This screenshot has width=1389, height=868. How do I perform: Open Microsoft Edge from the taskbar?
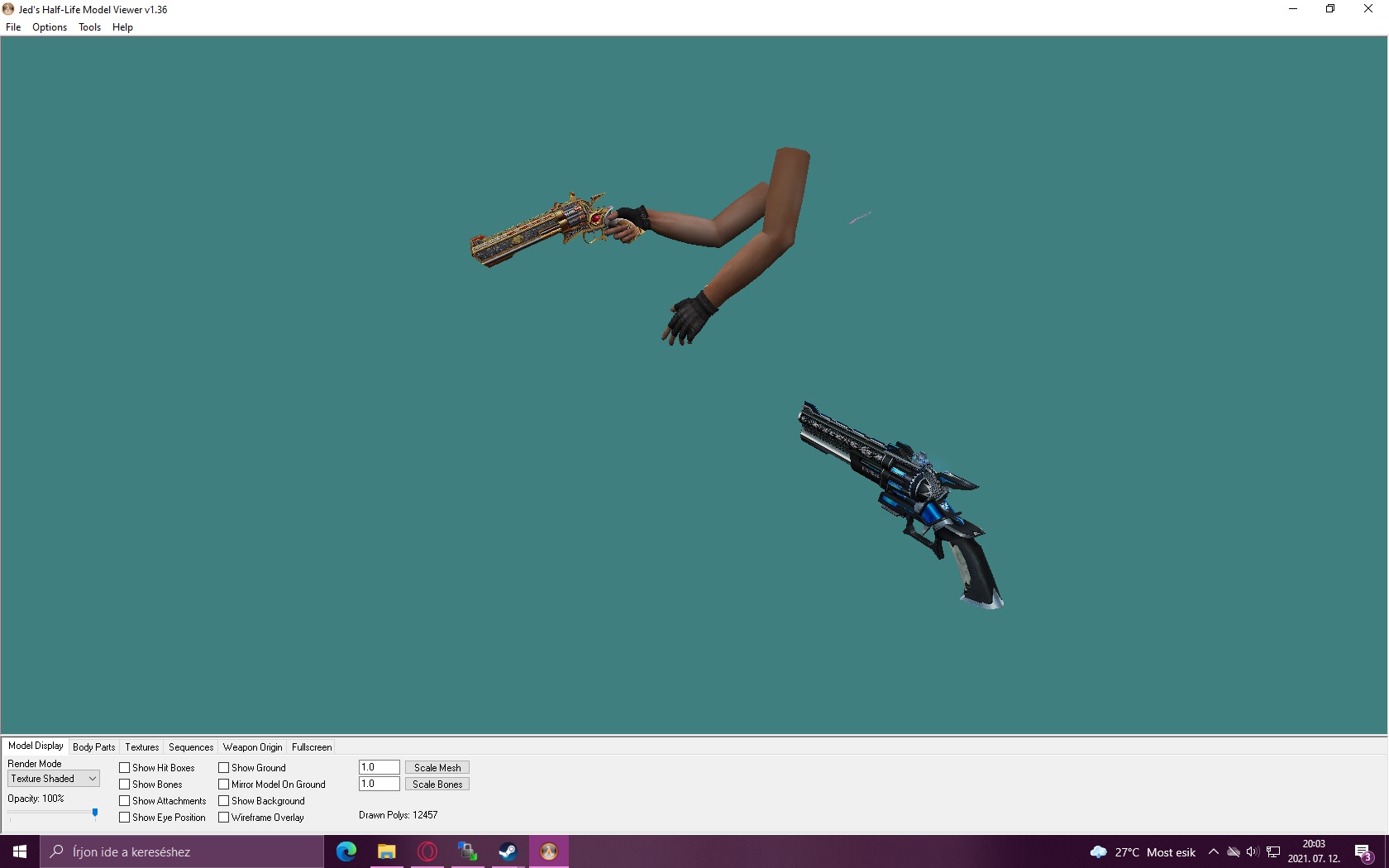[x=346, y=851]
